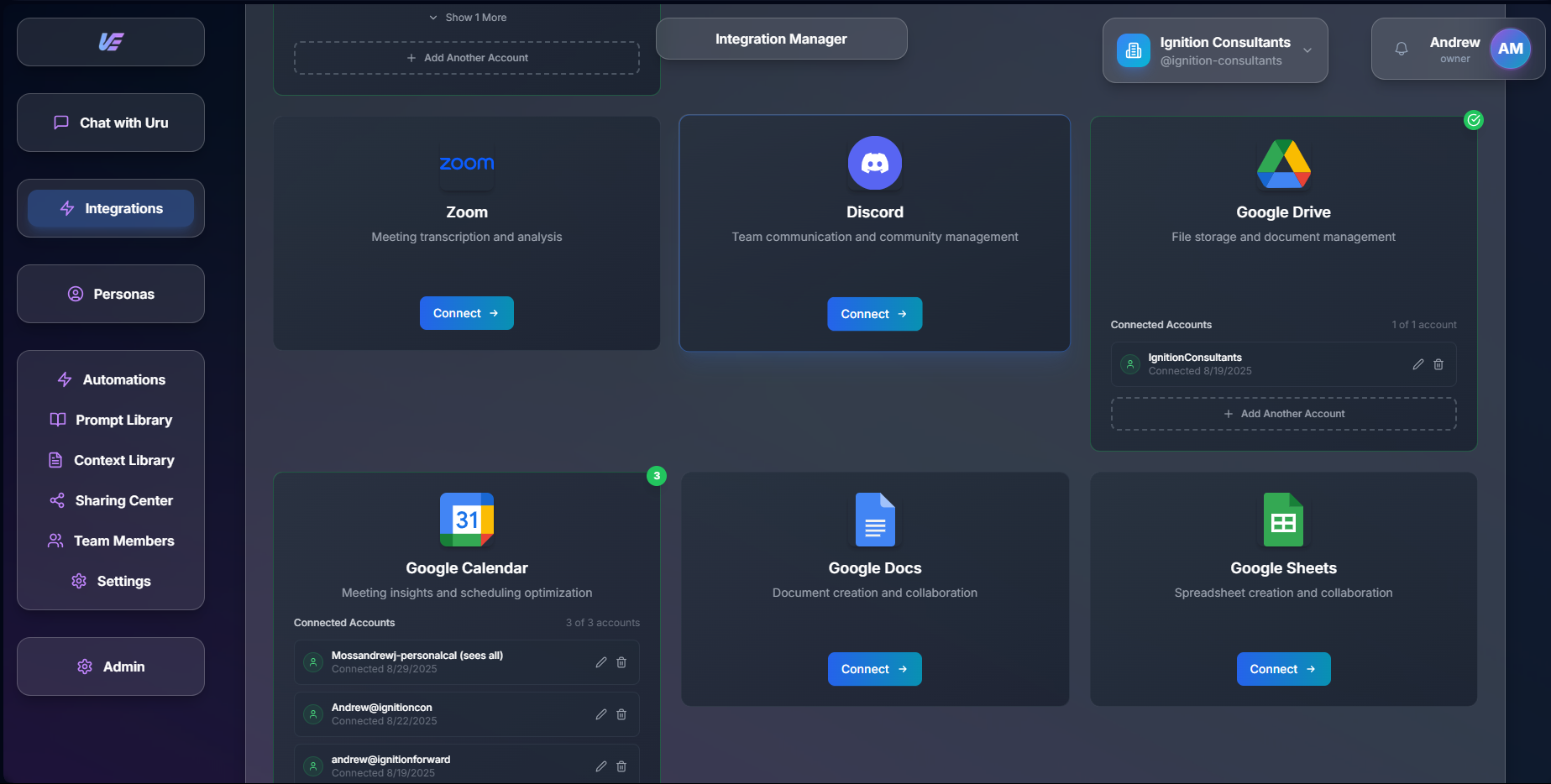Select the Integrations sidebar icon
This screenshot has height=784, width=1551.
110,208
